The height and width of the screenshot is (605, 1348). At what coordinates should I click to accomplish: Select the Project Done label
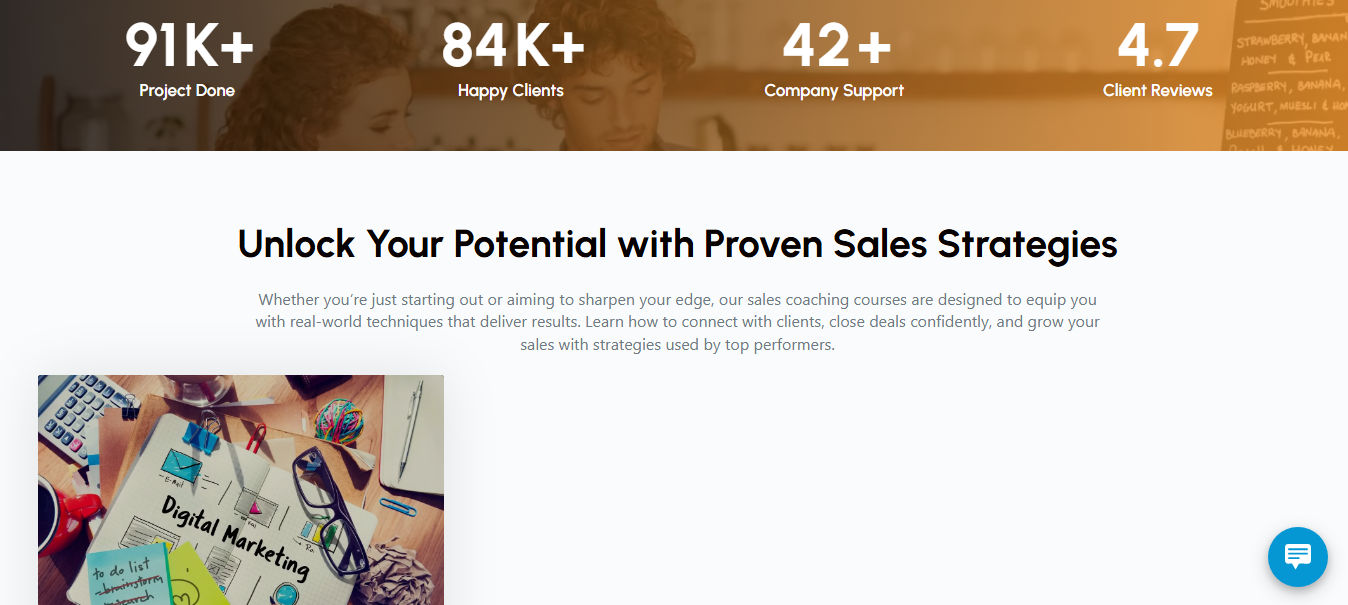(x=187, y=91)
